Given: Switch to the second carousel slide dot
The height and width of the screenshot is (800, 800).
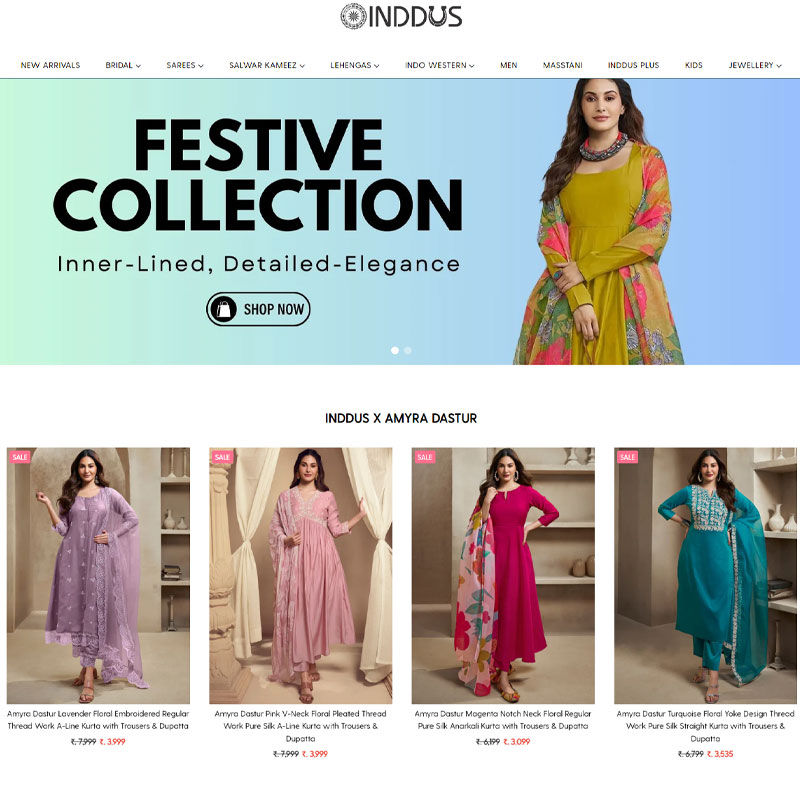Looking at the screenshot, I should tap(408, 351).
